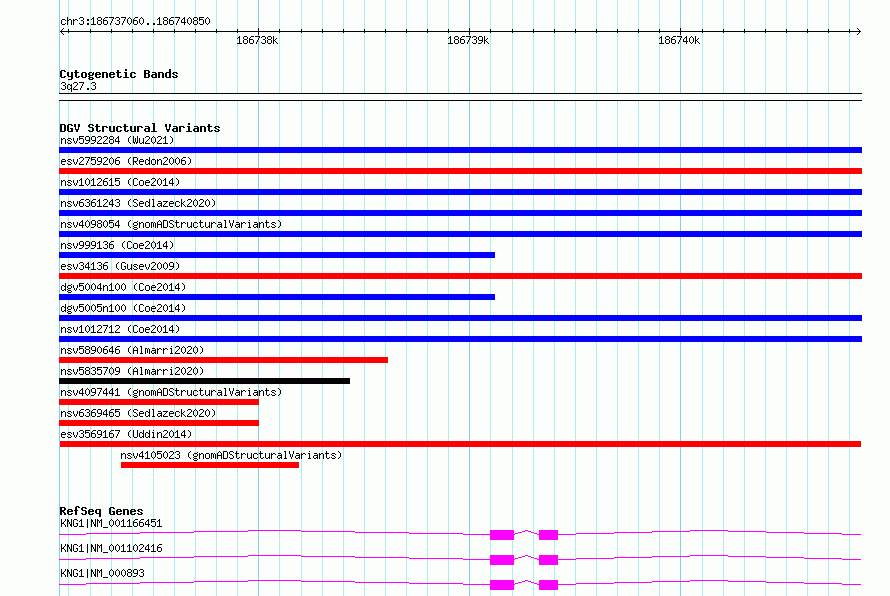Viewport: 890px width, 596px height.
Task: Open the nsv999136 (Coe2014) label
Action: coord(117,245)
